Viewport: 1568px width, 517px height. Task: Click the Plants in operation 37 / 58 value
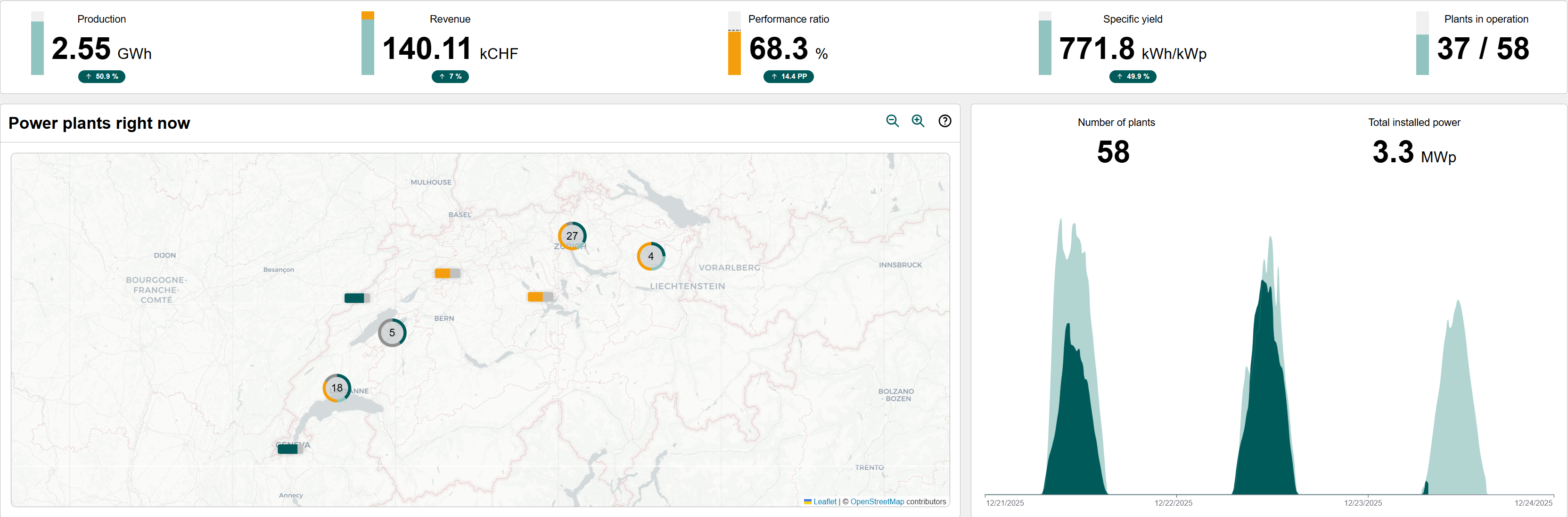coord(1482,49)
